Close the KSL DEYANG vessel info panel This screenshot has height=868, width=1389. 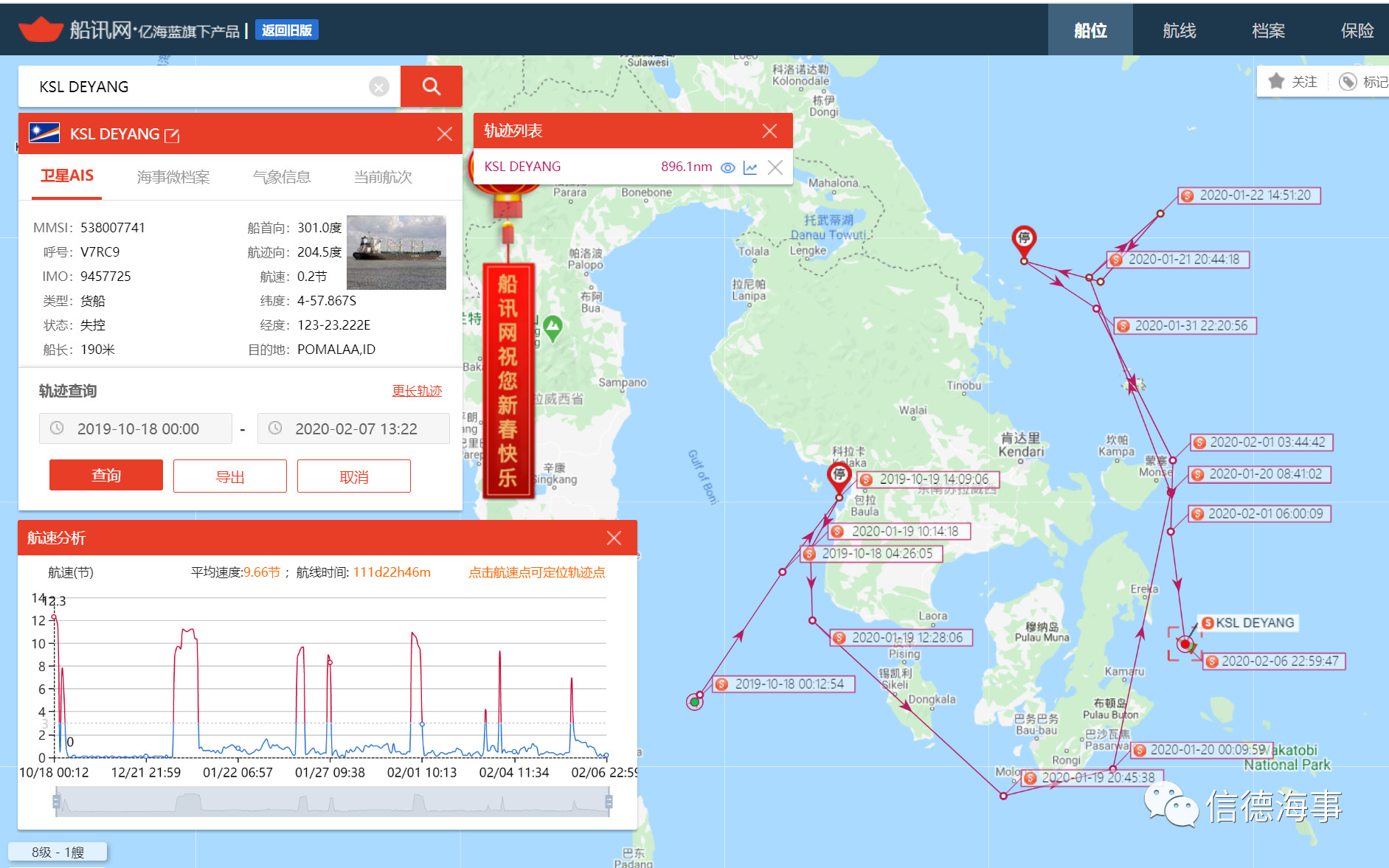(444, 133)
